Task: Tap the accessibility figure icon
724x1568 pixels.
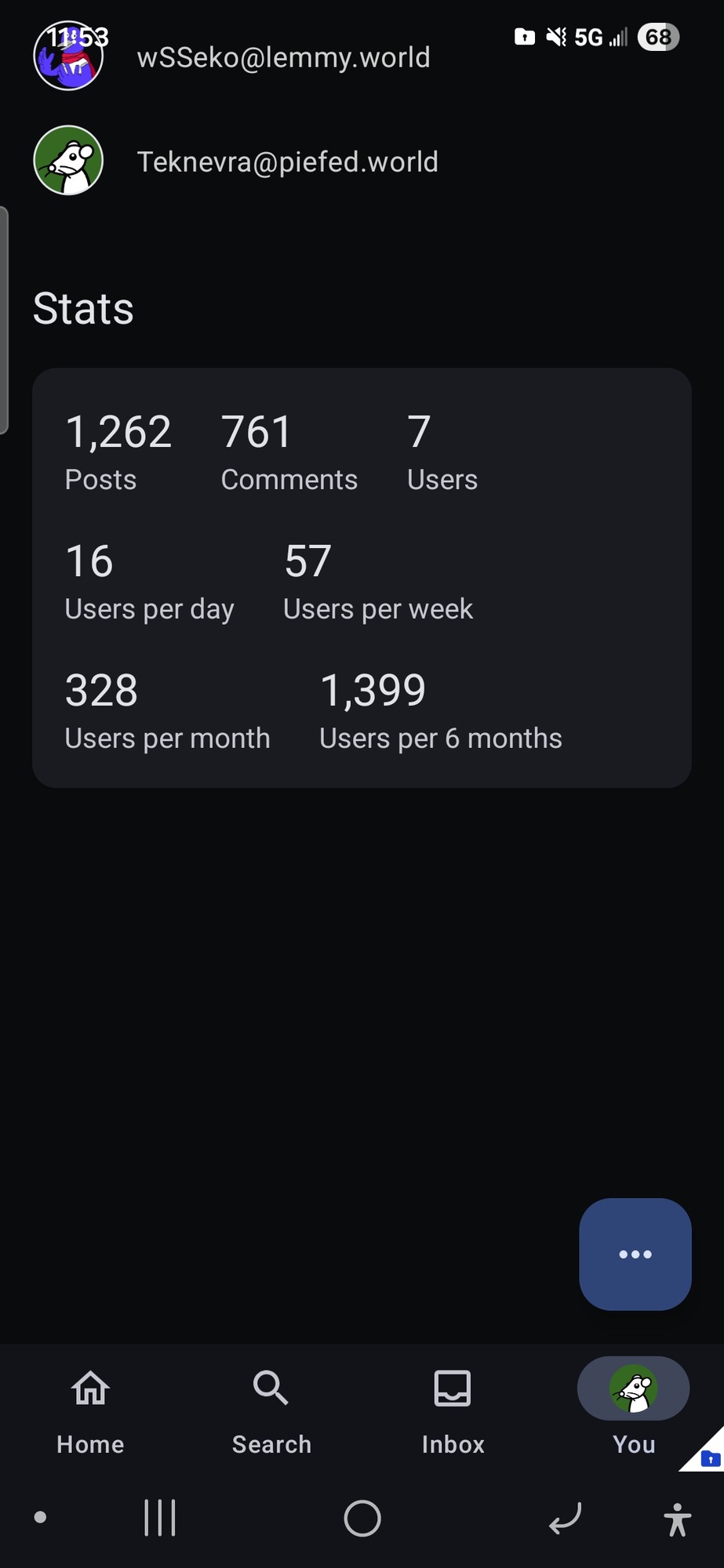Action: pos(677,1519)
